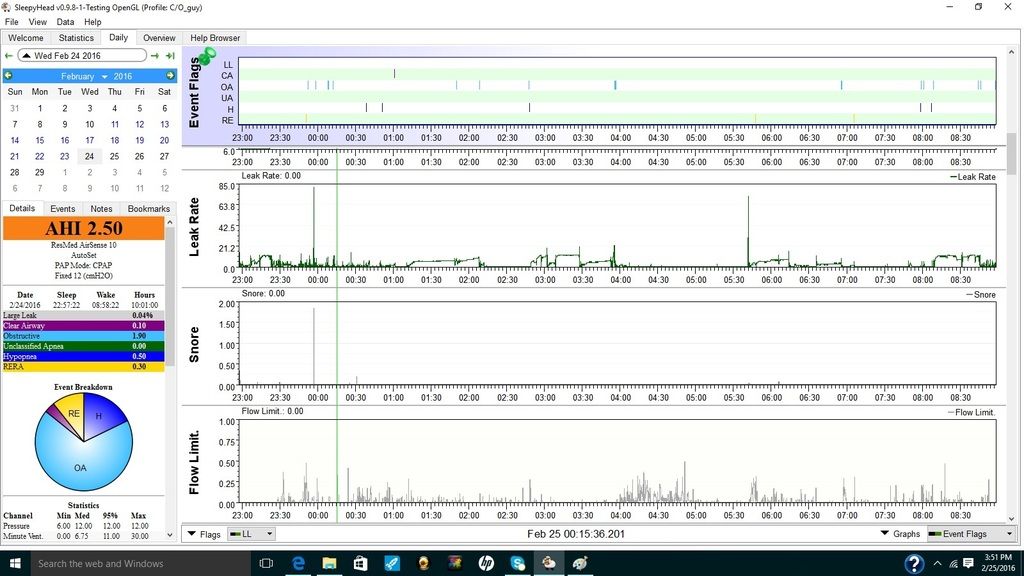Open File Explorer from the taskbar
This screenshot has height=576, width=1024.
(x=329, y=563)
